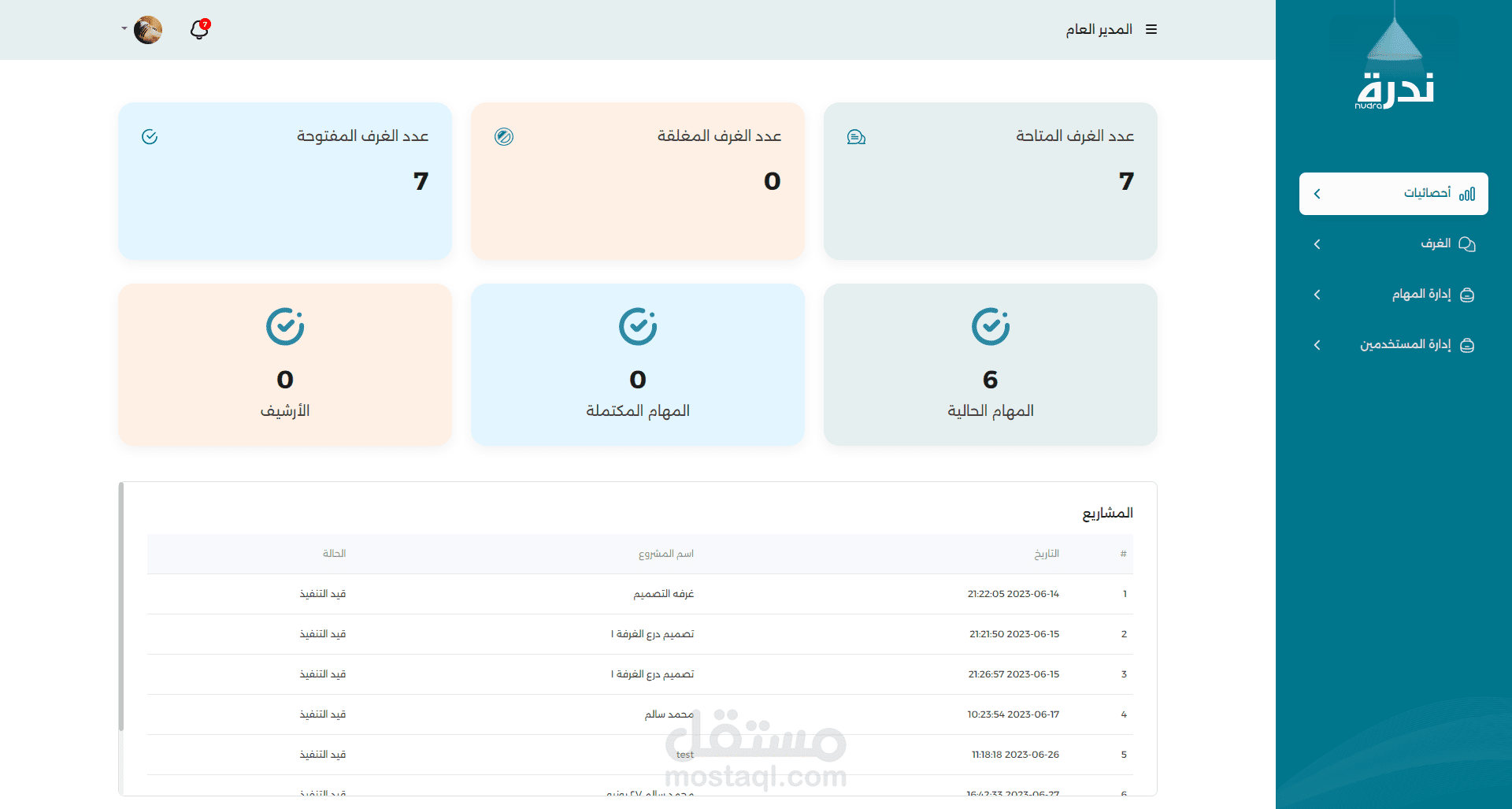The height and width of the screenshot is (809, 1512).
Task: Expand the الغرف chevron
Action: point(1317,244)
